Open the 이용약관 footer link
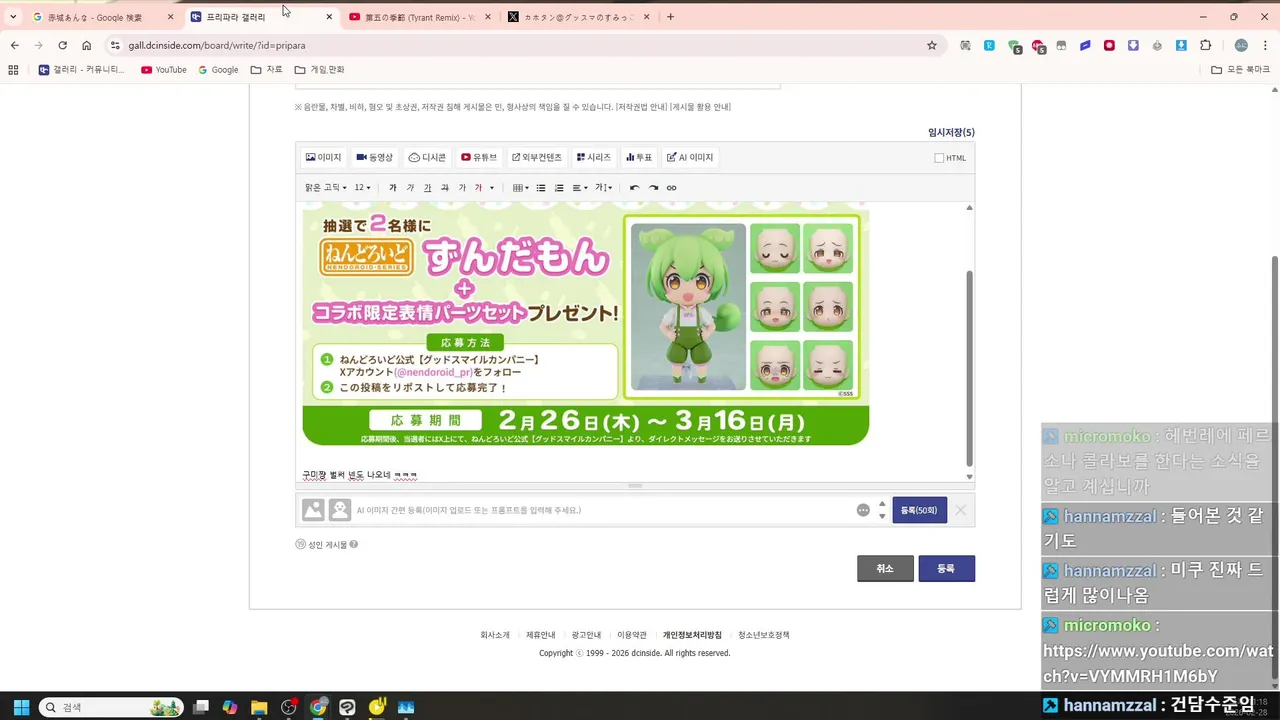The height and width of the screenshot is (720, 1280). coord(632,635)
